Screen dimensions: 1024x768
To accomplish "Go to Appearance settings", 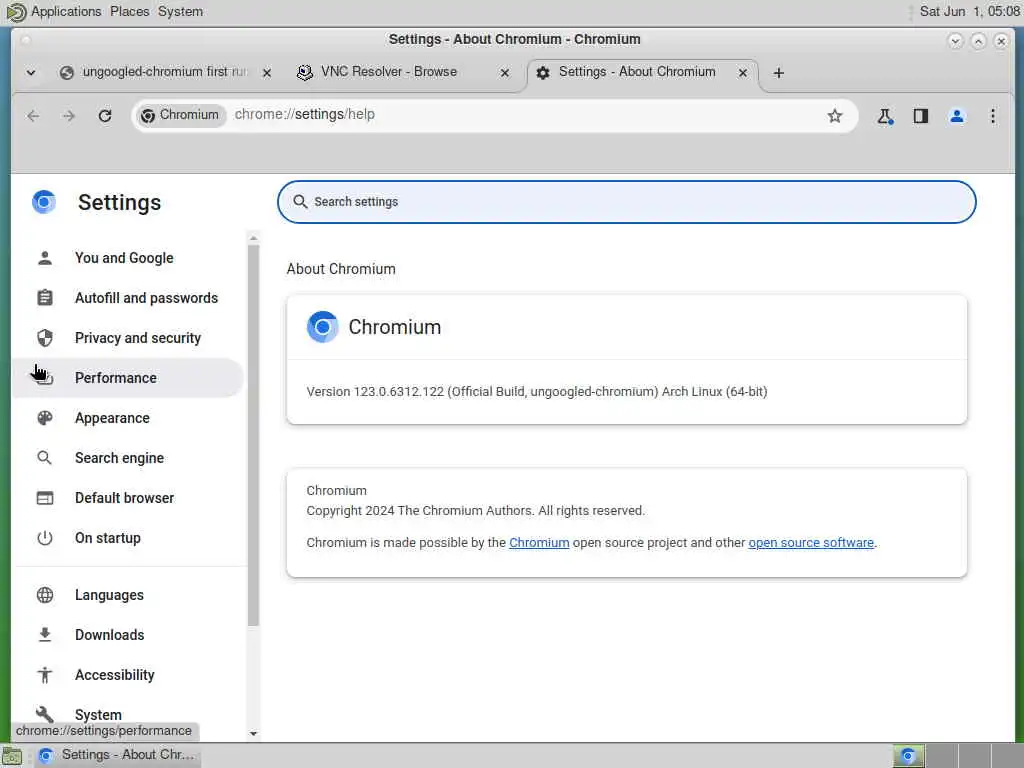I will coord(127,418).
